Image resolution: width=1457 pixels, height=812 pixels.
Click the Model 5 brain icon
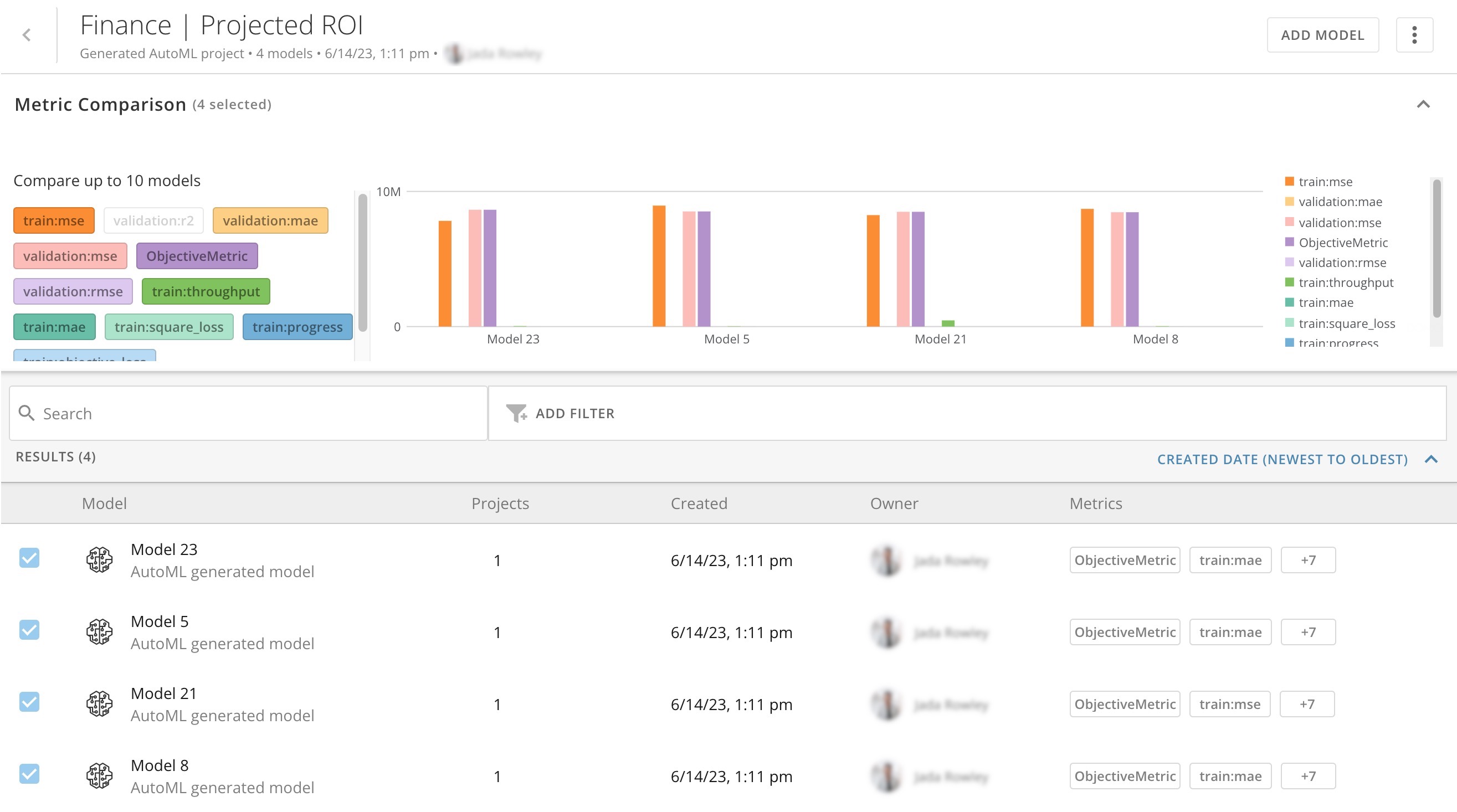tap(100, 631)
